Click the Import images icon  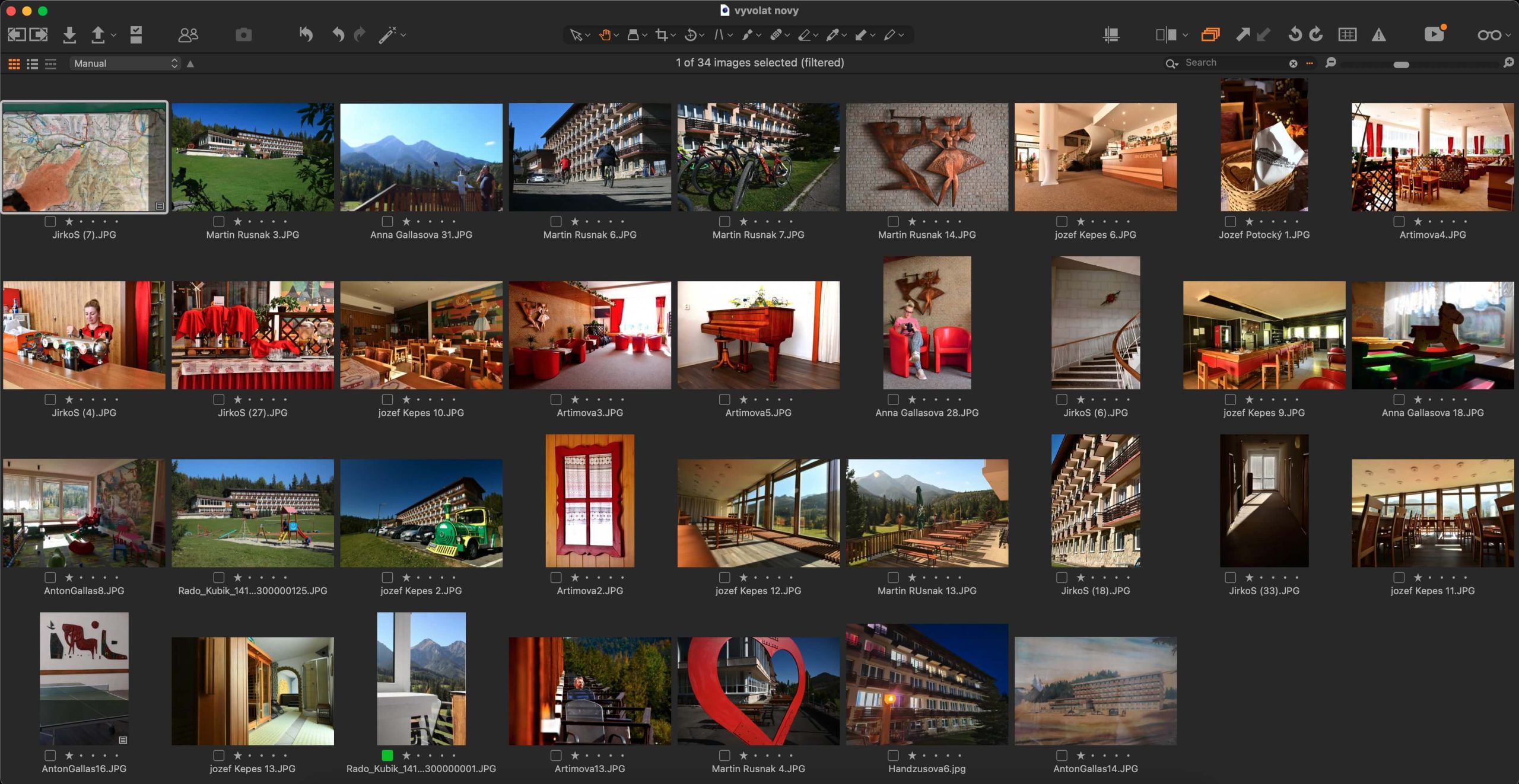point(69,35)
